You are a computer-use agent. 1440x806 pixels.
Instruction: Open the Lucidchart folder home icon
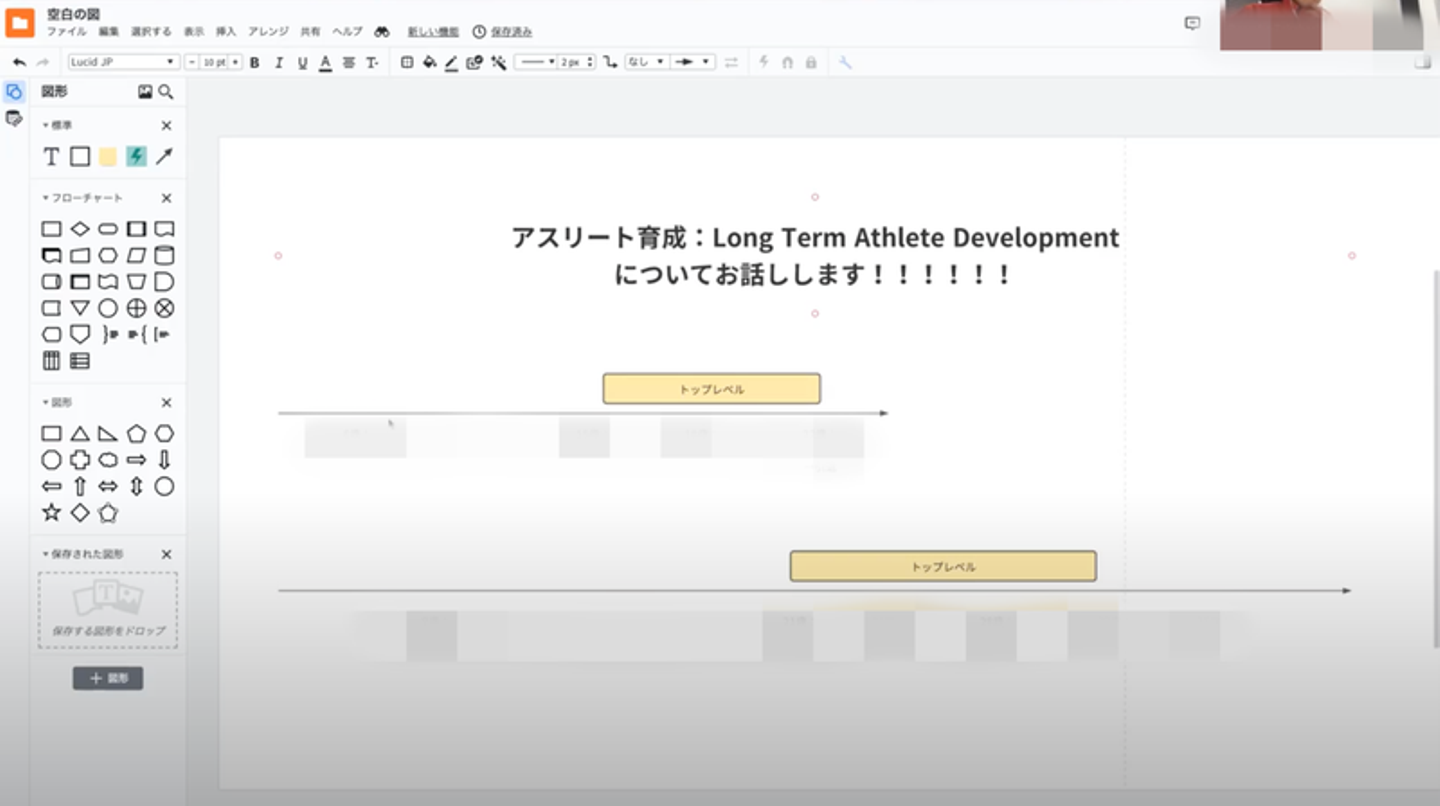(x=20, y=22)
